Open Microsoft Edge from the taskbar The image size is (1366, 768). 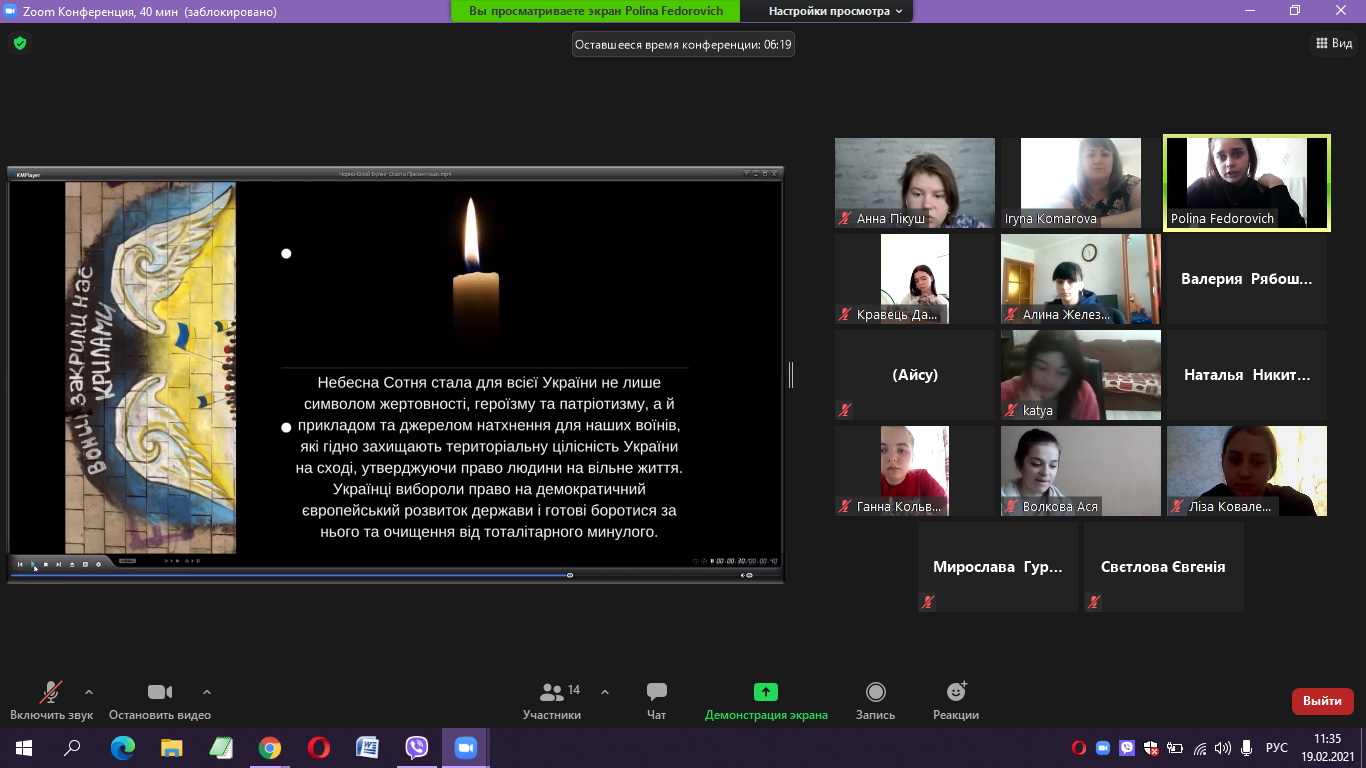122,748
